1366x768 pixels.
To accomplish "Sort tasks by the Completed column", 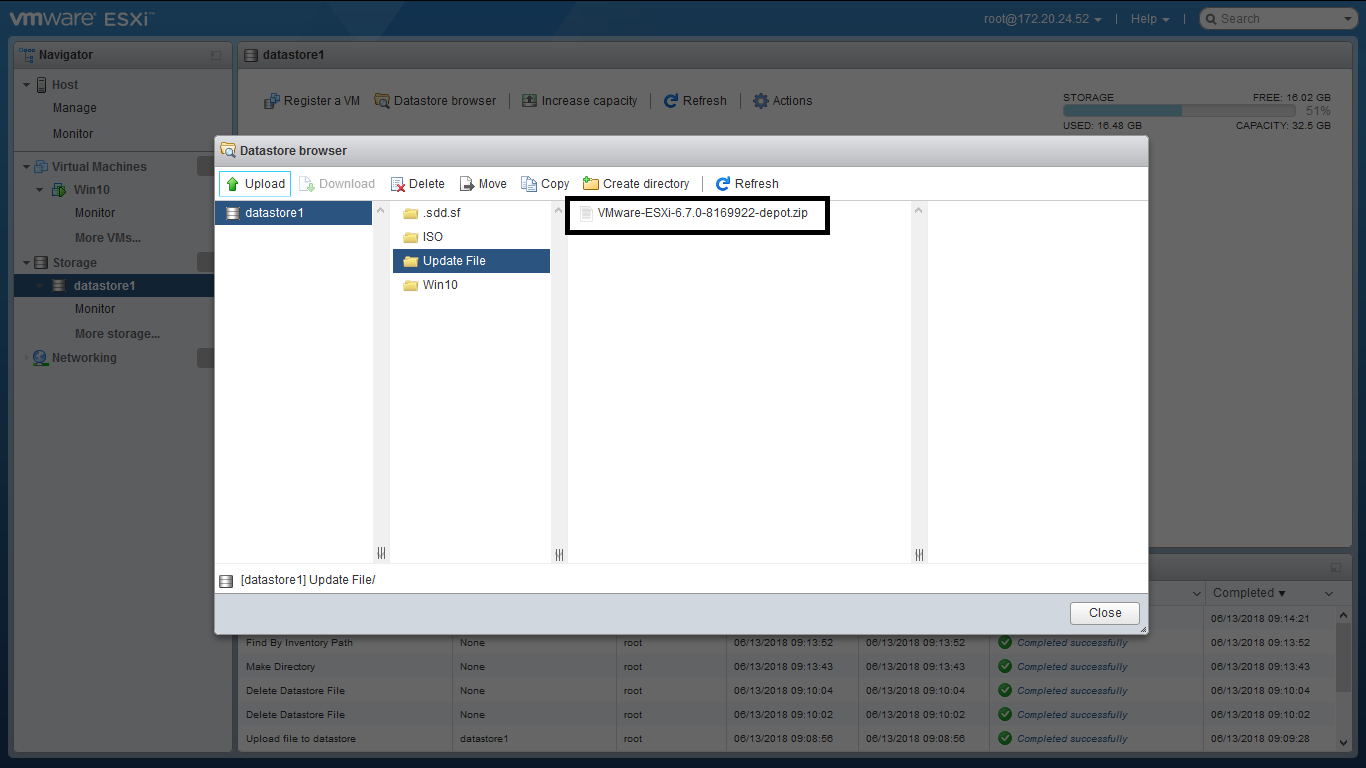I will coord(1249,593).
